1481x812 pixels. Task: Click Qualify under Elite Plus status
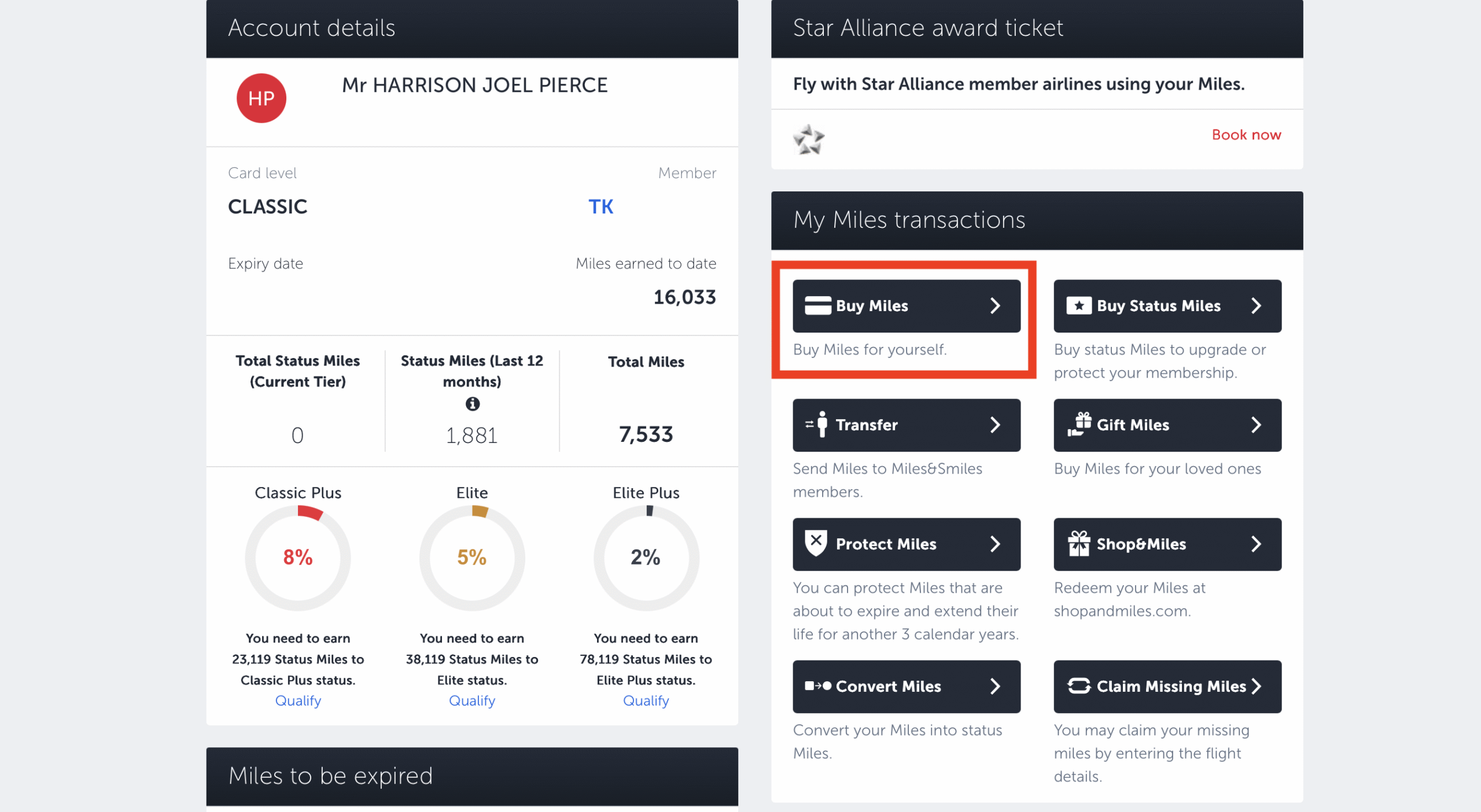646,700
